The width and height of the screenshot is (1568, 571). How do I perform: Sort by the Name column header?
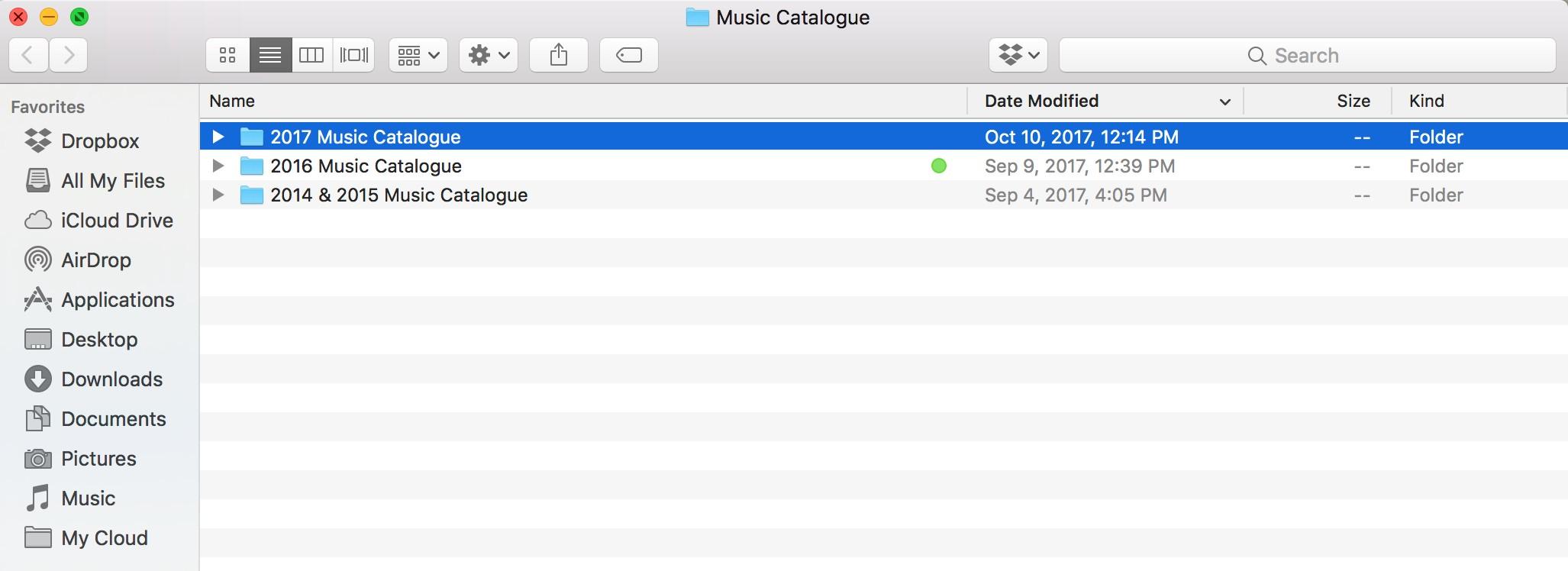232,101
